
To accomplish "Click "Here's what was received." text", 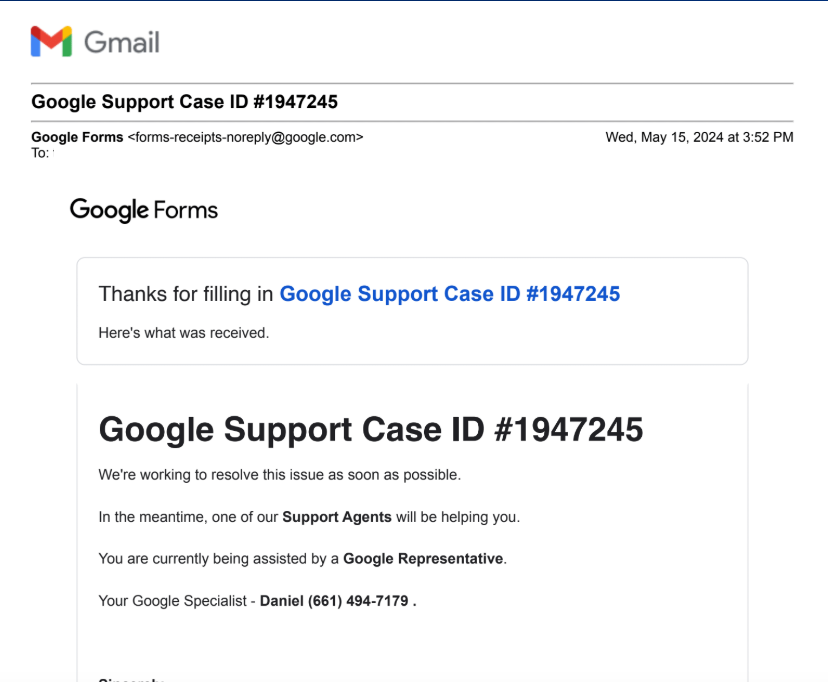I will (x=184, y=333).
